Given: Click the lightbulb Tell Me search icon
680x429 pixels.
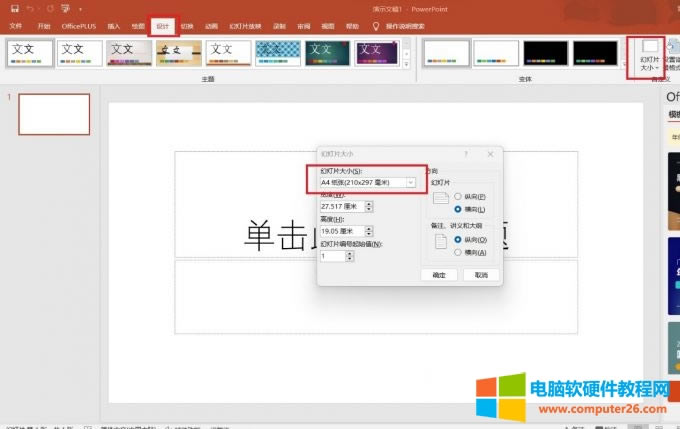Looking at the screenshot, I should click(375, 25).
